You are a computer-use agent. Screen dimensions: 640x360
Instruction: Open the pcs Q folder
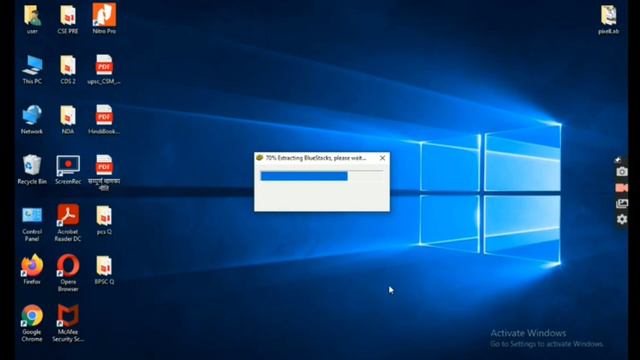[x=104, y=220]
